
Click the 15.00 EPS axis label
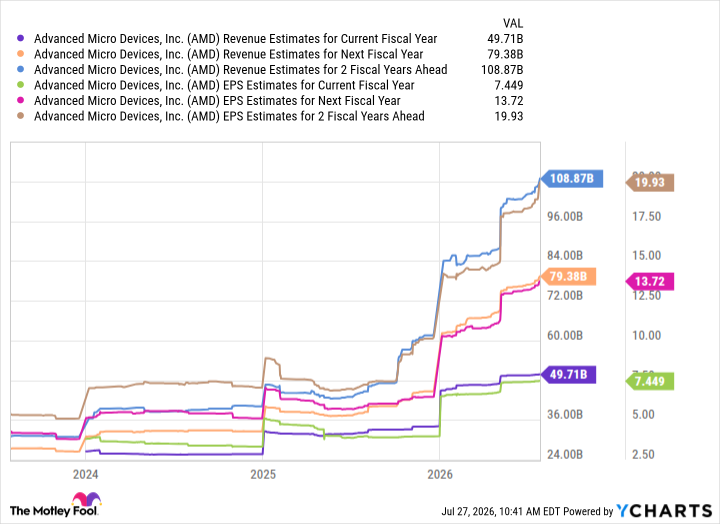point(647,256)
